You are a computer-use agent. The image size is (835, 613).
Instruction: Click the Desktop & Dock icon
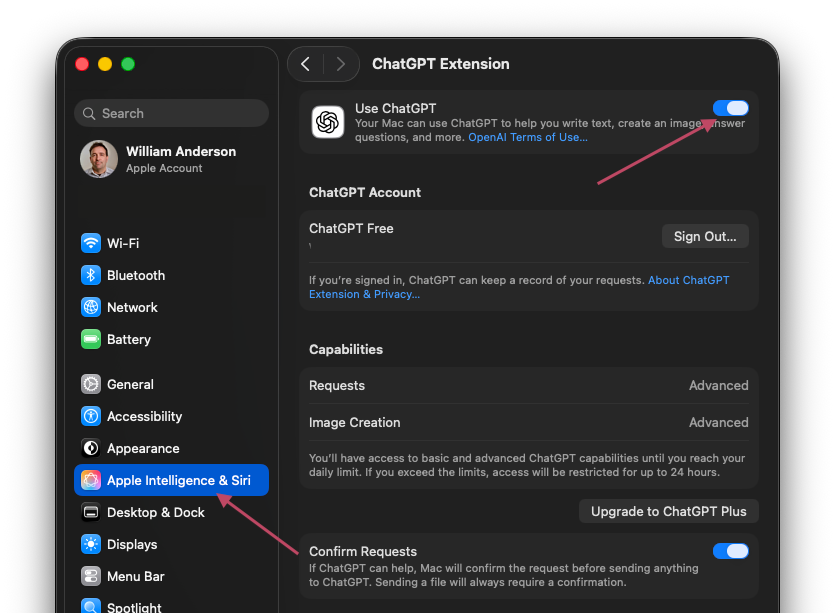click(91, 512)
